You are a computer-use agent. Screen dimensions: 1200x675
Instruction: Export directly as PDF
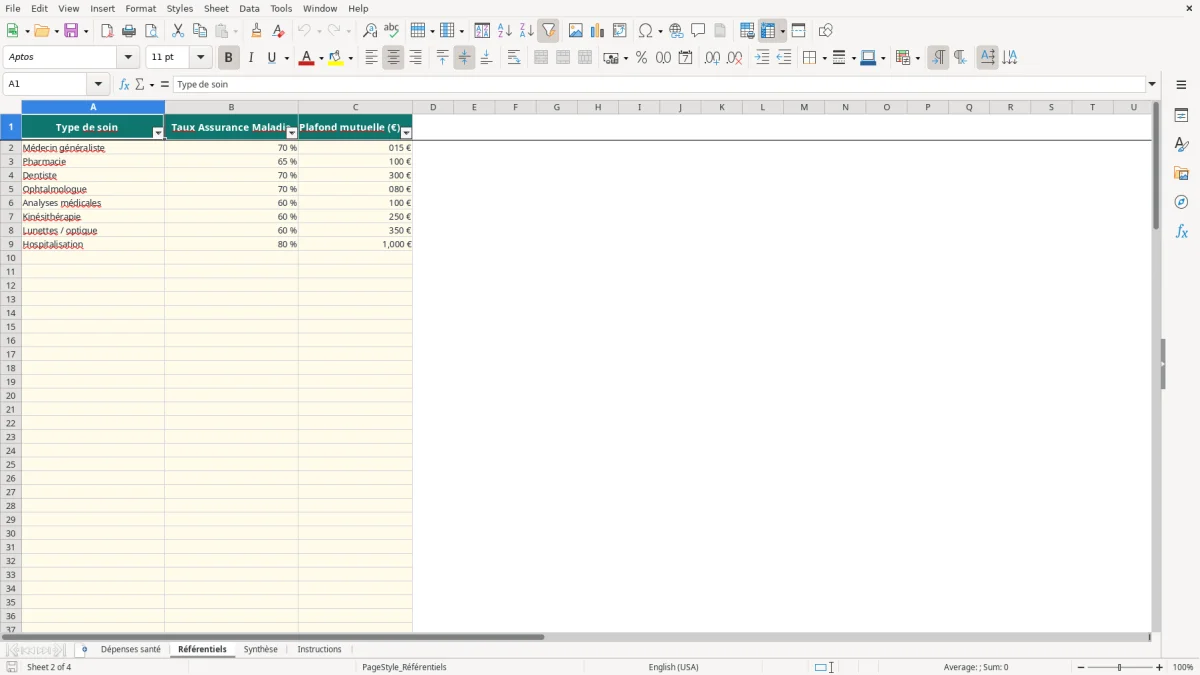(x=107, y=31)
